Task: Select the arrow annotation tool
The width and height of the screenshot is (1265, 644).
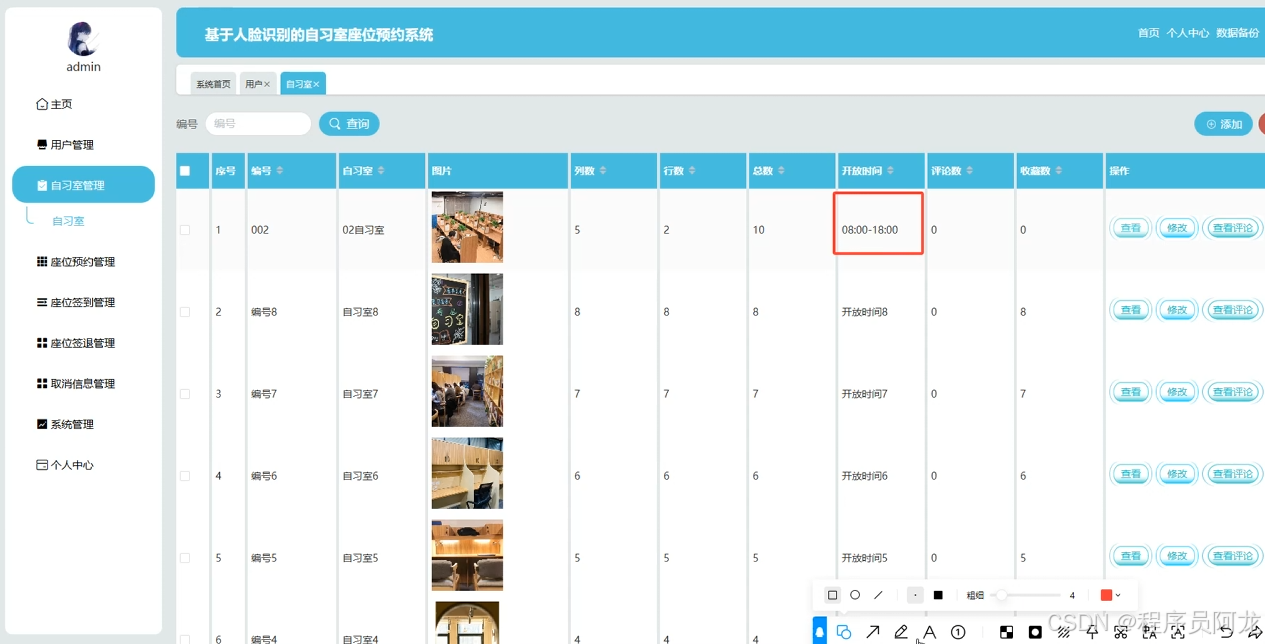Action: point(873,632)
